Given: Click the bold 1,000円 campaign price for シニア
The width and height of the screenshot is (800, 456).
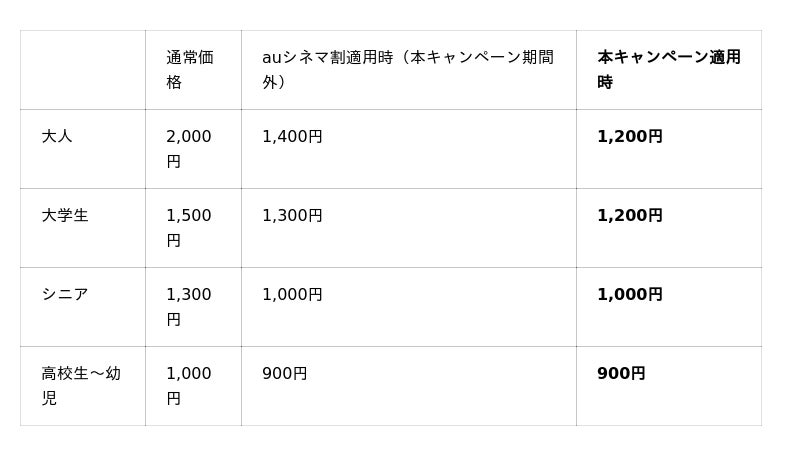Looking at the screenshot, I should (630, 294).
